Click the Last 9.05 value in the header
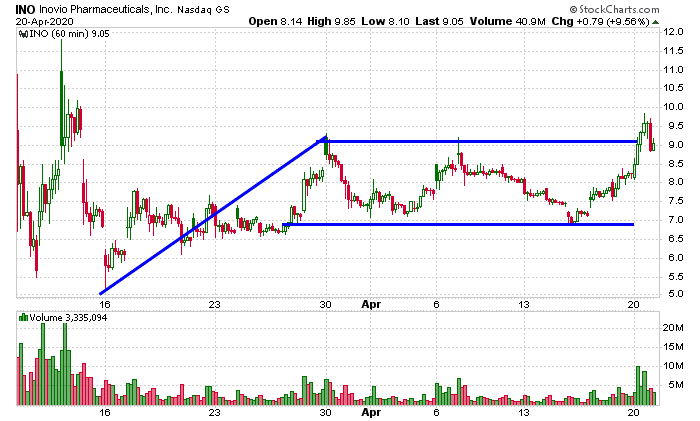 [x=439, y=21]
